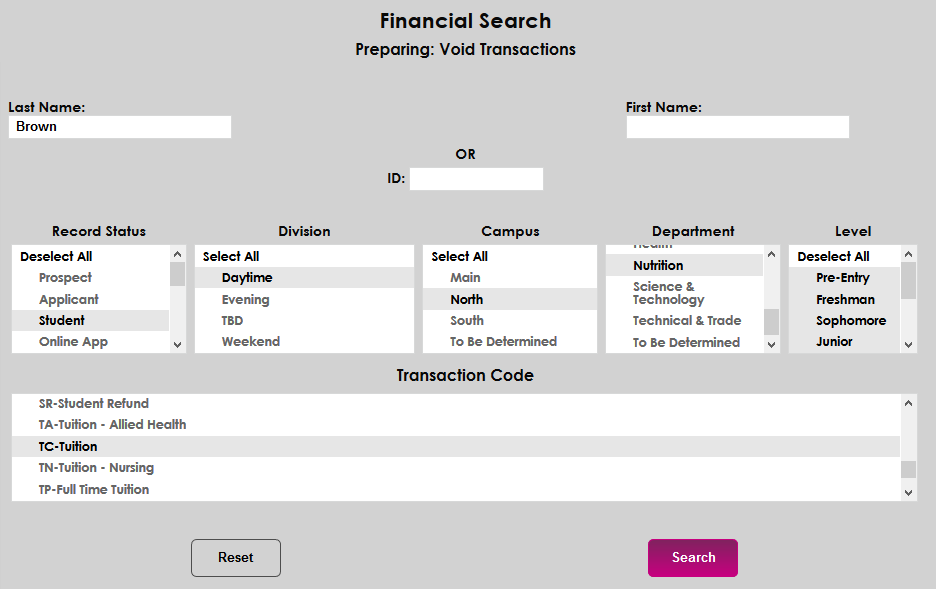Toggle the North campus option
Screen dimensions: 936x589
coord(466,300)
